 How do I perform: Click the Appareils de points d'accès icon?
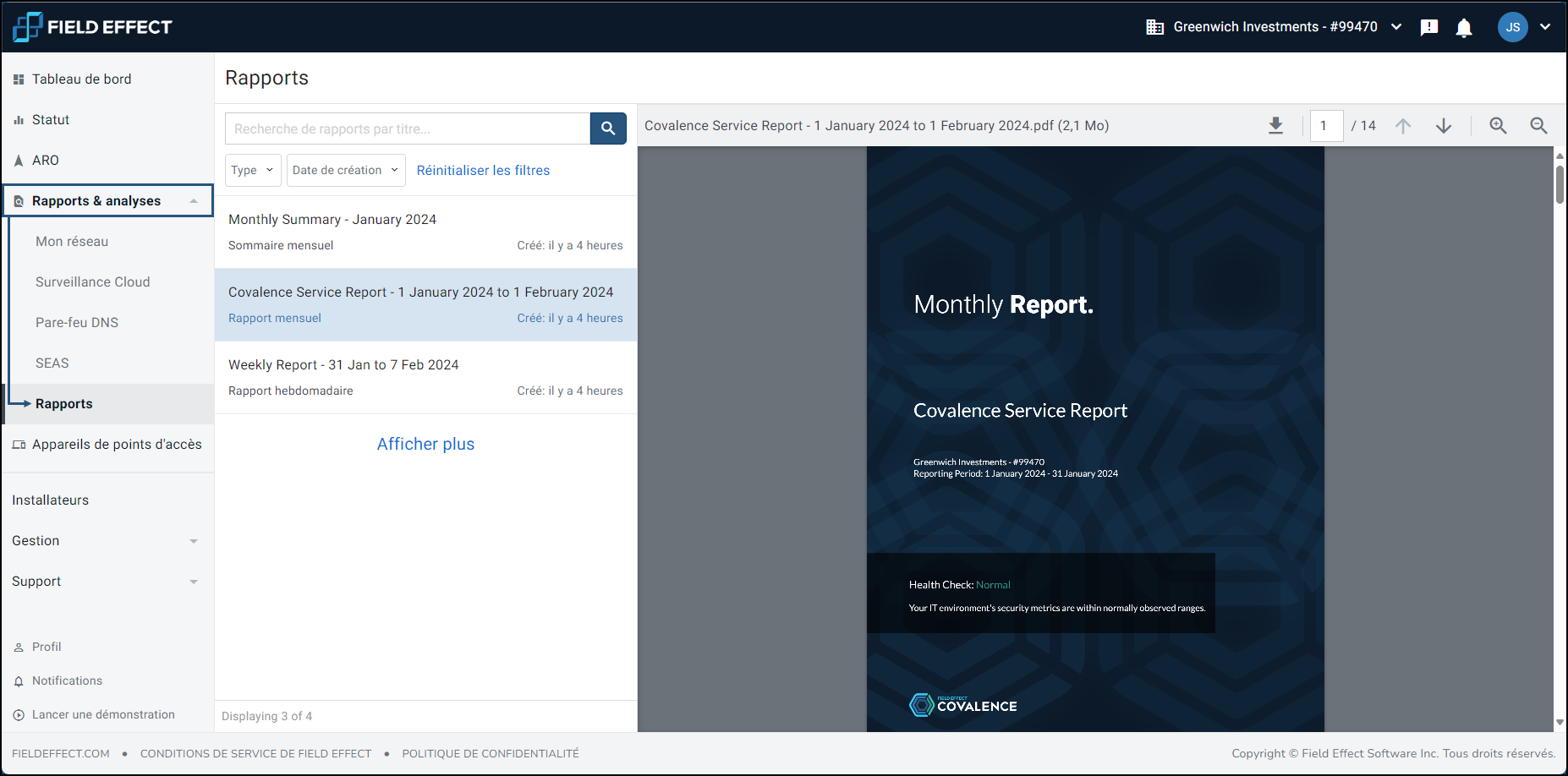(x=19, y=445)
